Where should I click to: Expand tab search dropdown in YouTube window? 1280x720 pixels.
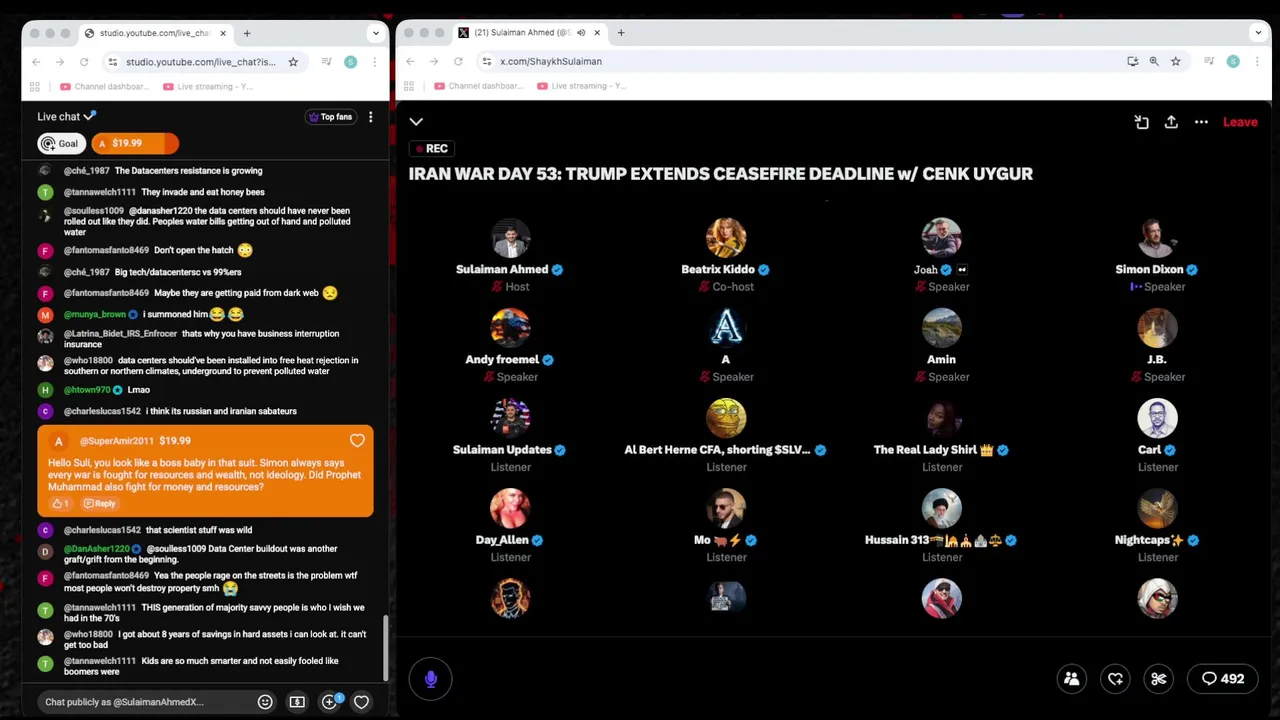[376, 33]
